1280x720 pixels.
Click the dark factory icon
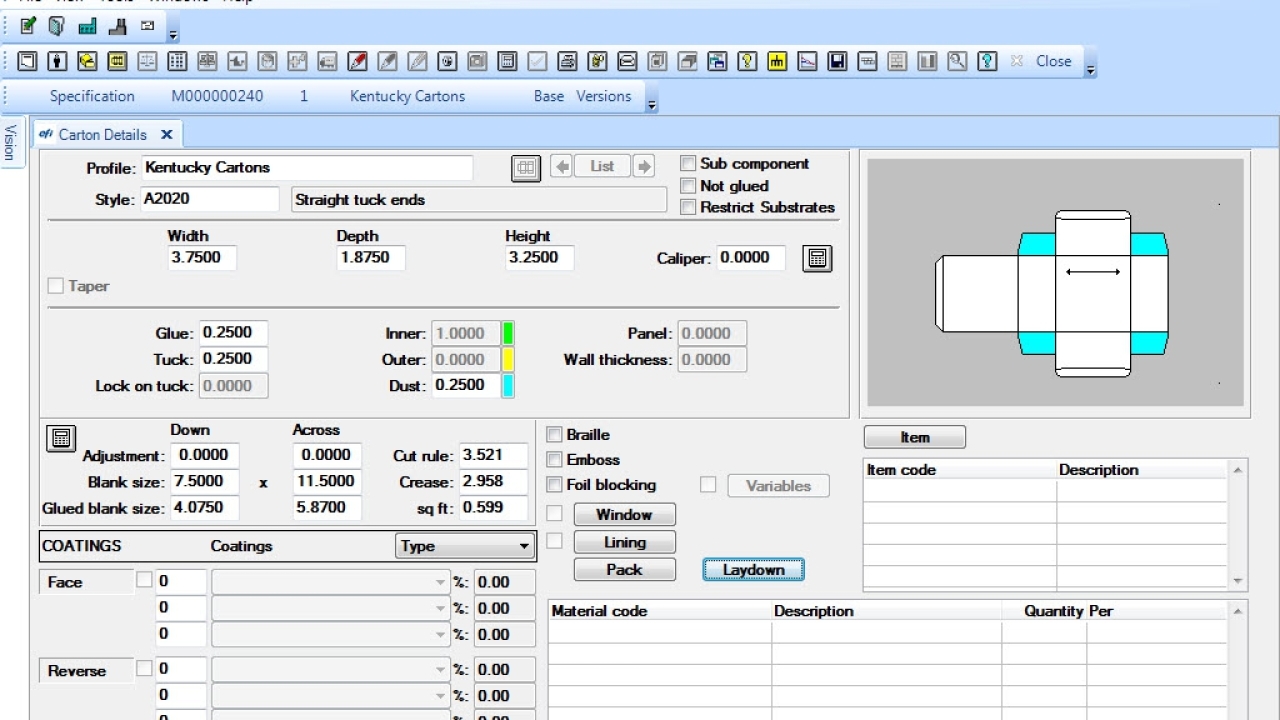[118, 26]
